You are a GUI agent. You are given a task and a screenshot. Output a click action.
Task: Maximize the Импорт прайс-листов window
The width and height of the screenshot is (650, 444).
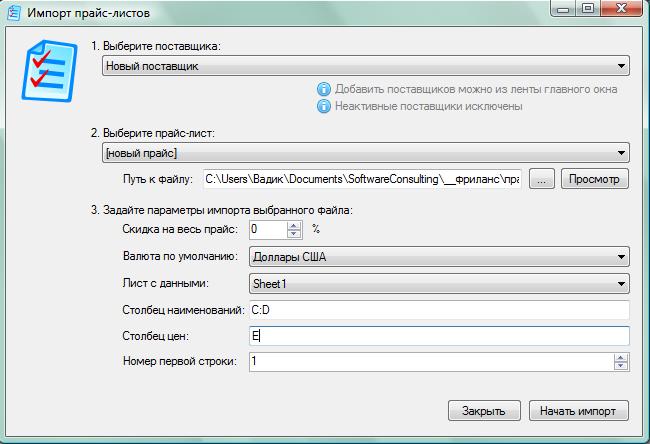click(x=588, y=8)
